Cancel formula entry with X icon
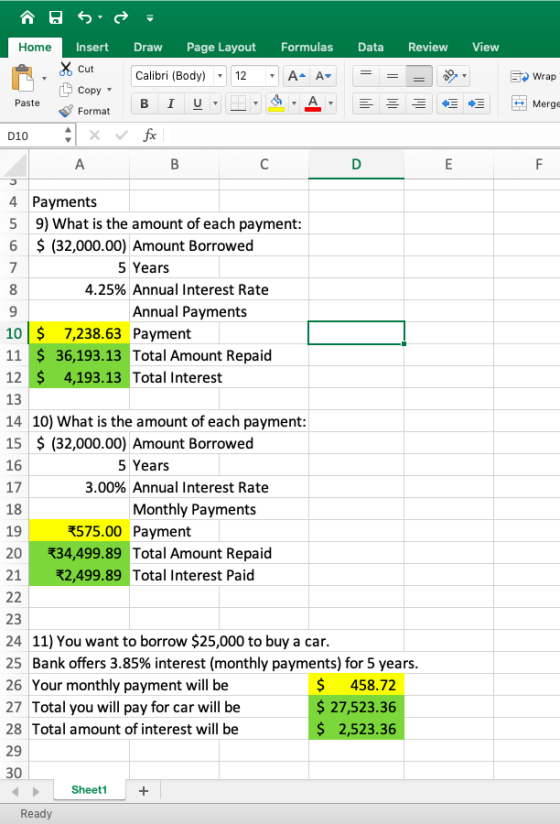 (95, 136)
